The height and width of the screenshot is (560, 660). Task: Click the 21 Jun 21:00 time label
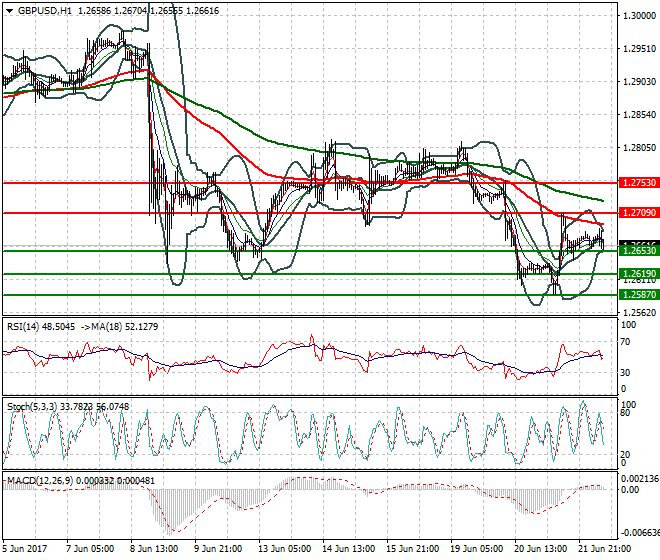point(604,549)
